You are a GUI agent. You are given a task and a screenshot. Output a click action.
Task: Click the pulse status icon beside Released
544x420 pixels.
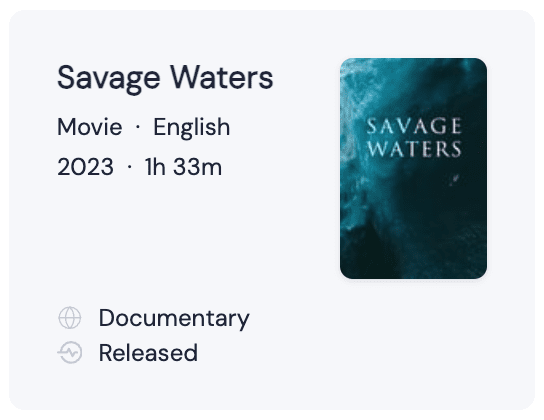[x=70, y=353]
